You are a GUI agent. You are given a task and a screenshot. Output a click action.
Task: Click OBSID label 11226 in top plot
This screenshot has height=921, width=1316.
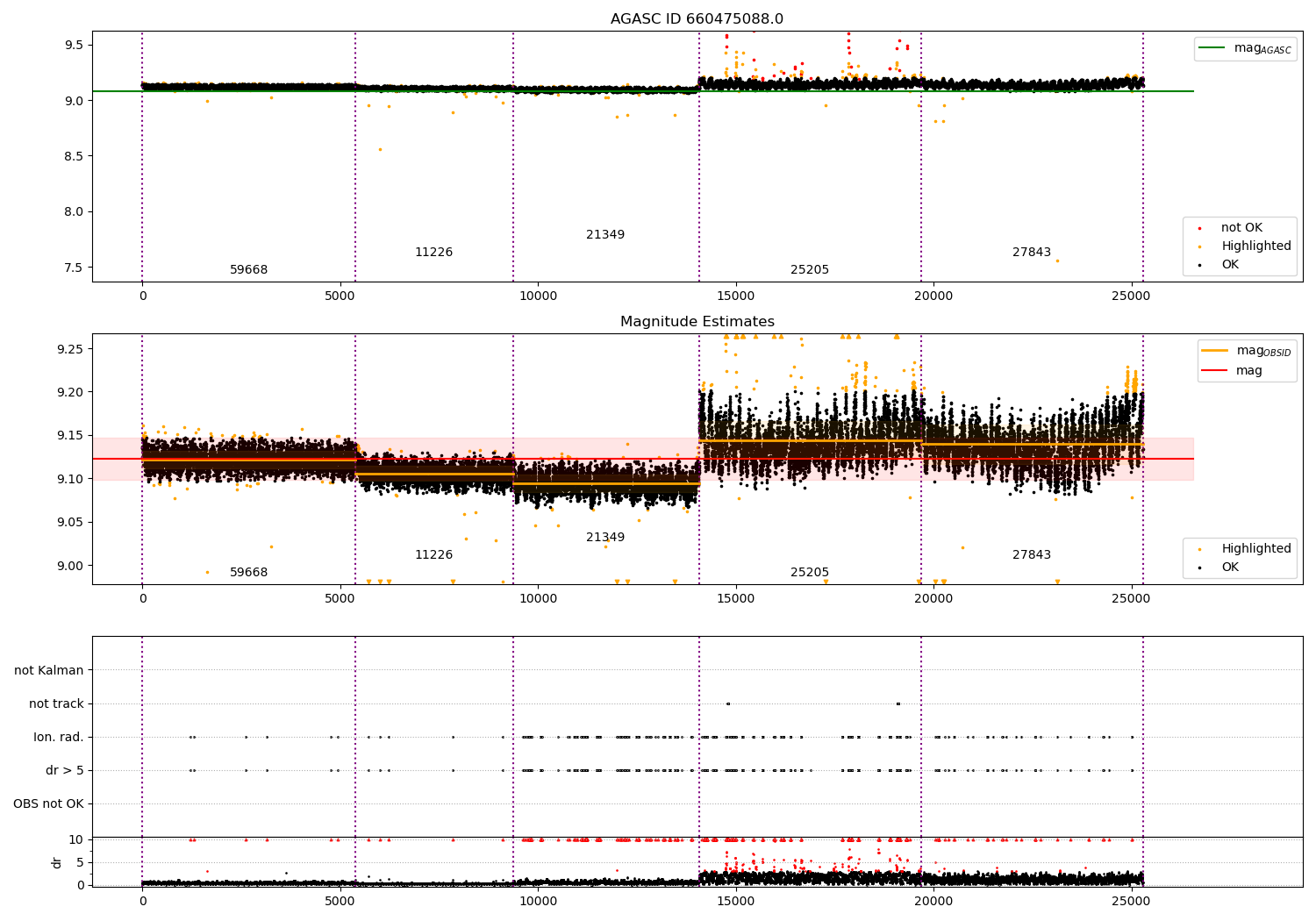pos(434,253)
